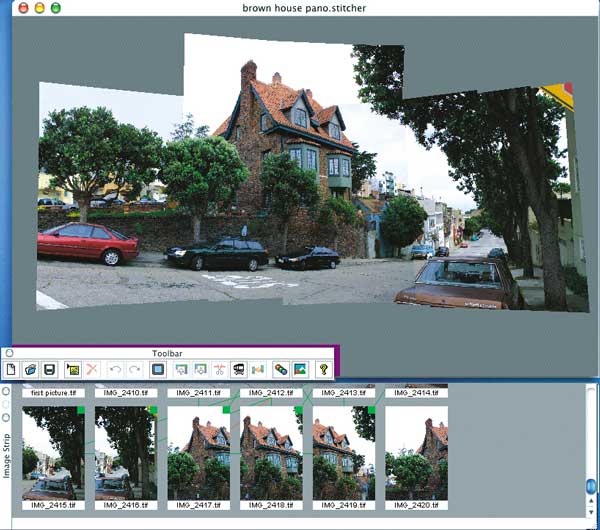This screenshot has height=530, width=600.
Task: Click the Add Image icon in Toolbar
Action: 73,370
